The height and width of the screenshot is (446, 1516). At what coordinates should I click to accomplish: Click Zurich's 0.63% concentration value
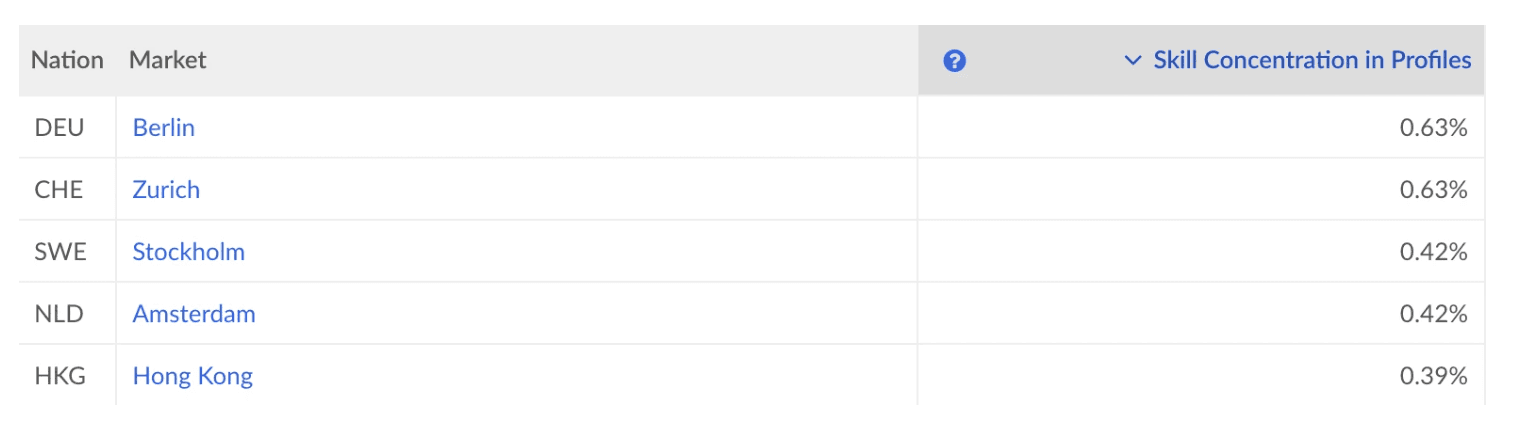tap(1433, 190)
